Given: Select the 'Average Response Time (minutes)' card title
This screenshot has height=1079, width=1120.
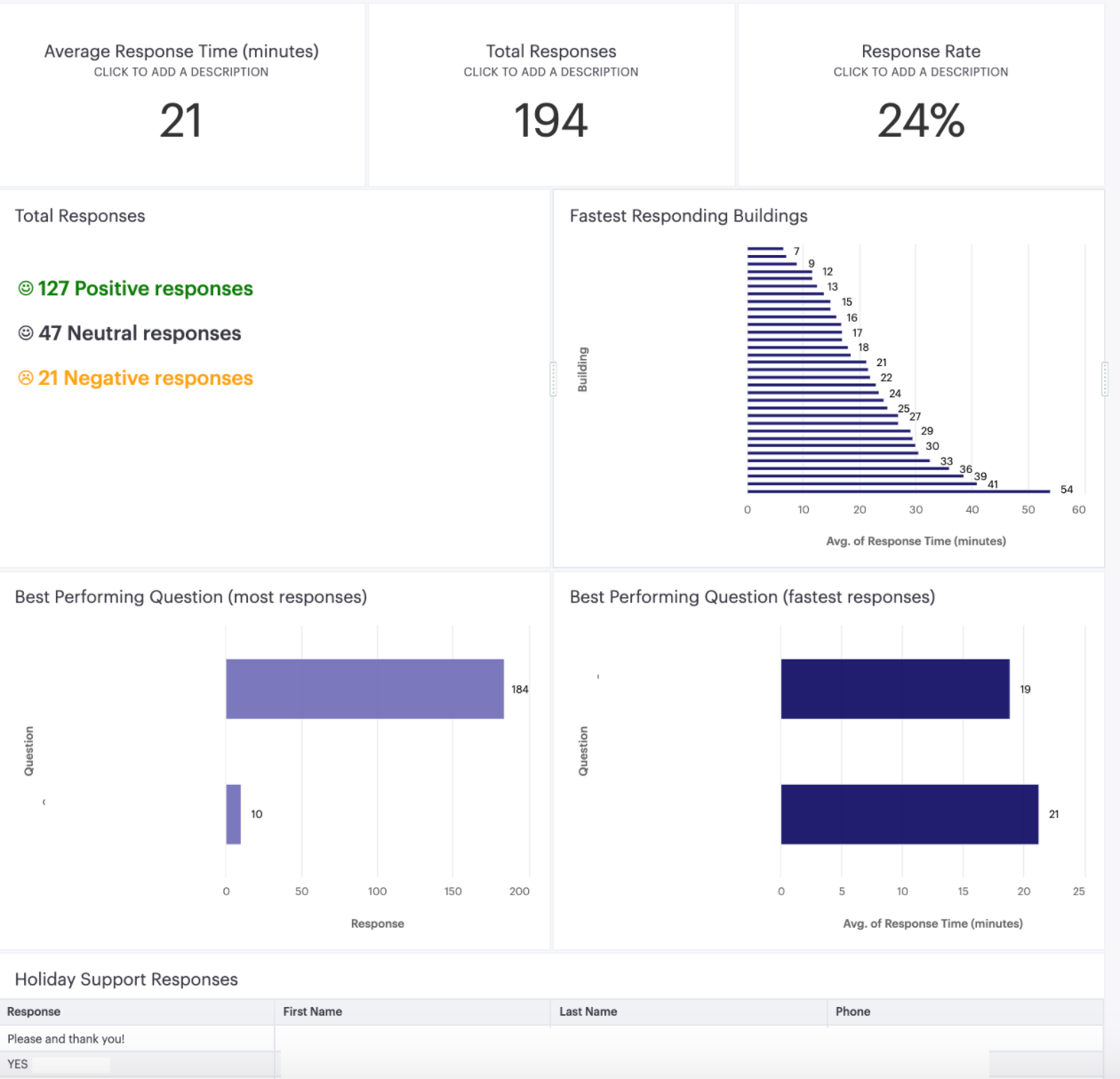Looking at the screenshot, I should point(181,52).
